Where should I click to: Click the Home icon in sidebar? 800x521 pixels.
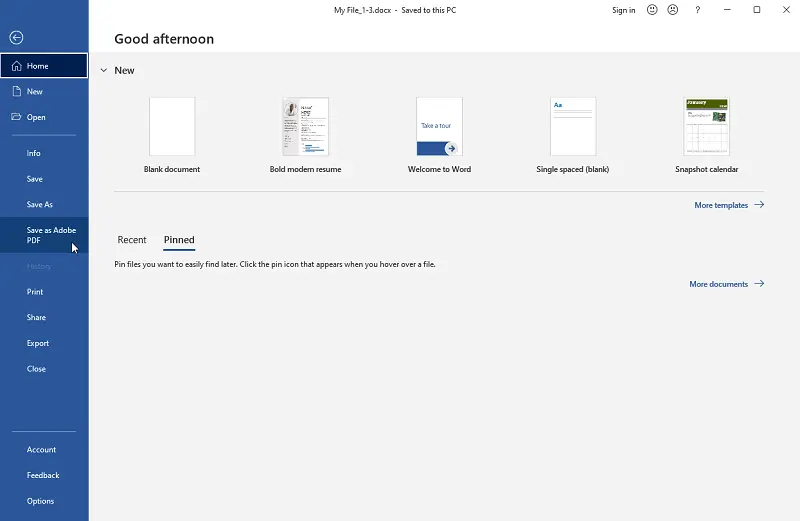point(17,66)
